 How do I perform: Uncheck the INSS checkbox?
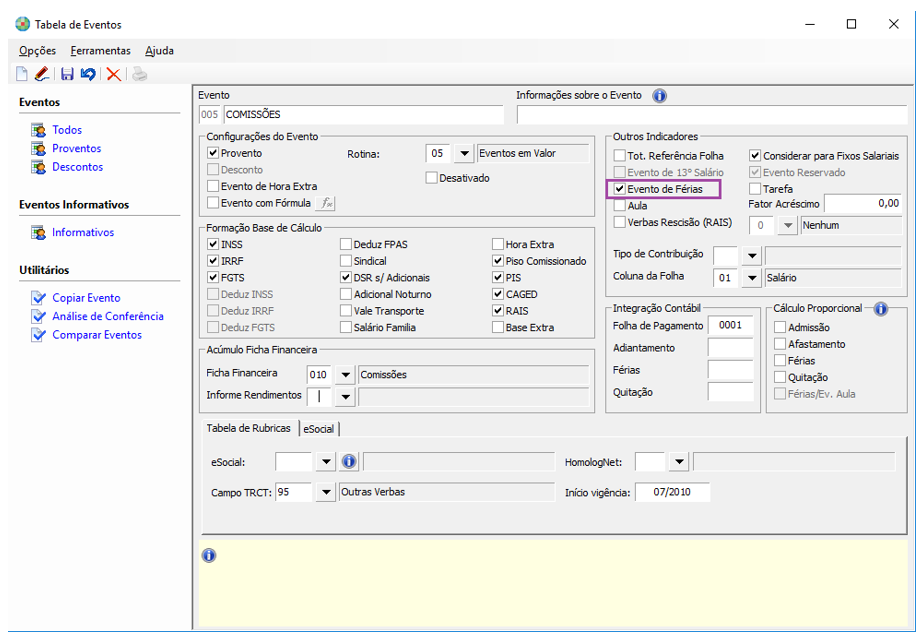coord(213,244)
